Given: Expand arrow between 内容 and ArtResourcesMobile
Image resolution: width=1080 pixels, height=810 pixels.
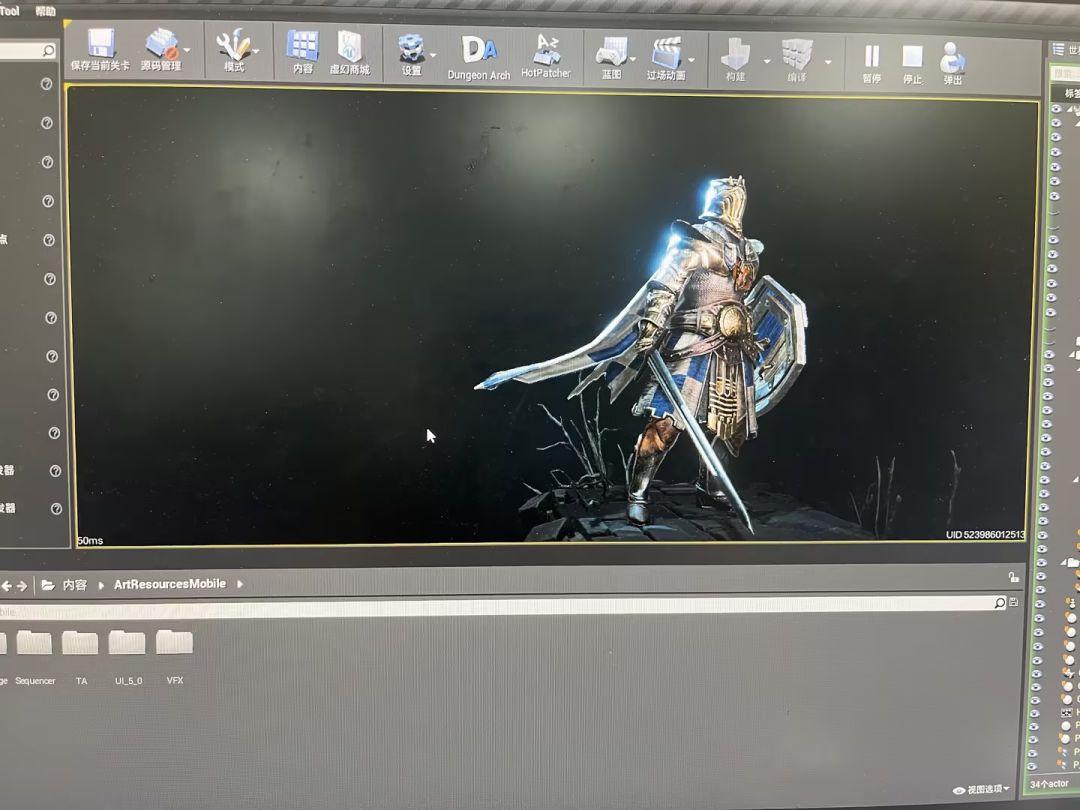Looking at the screenshot, I should point(101,585).
